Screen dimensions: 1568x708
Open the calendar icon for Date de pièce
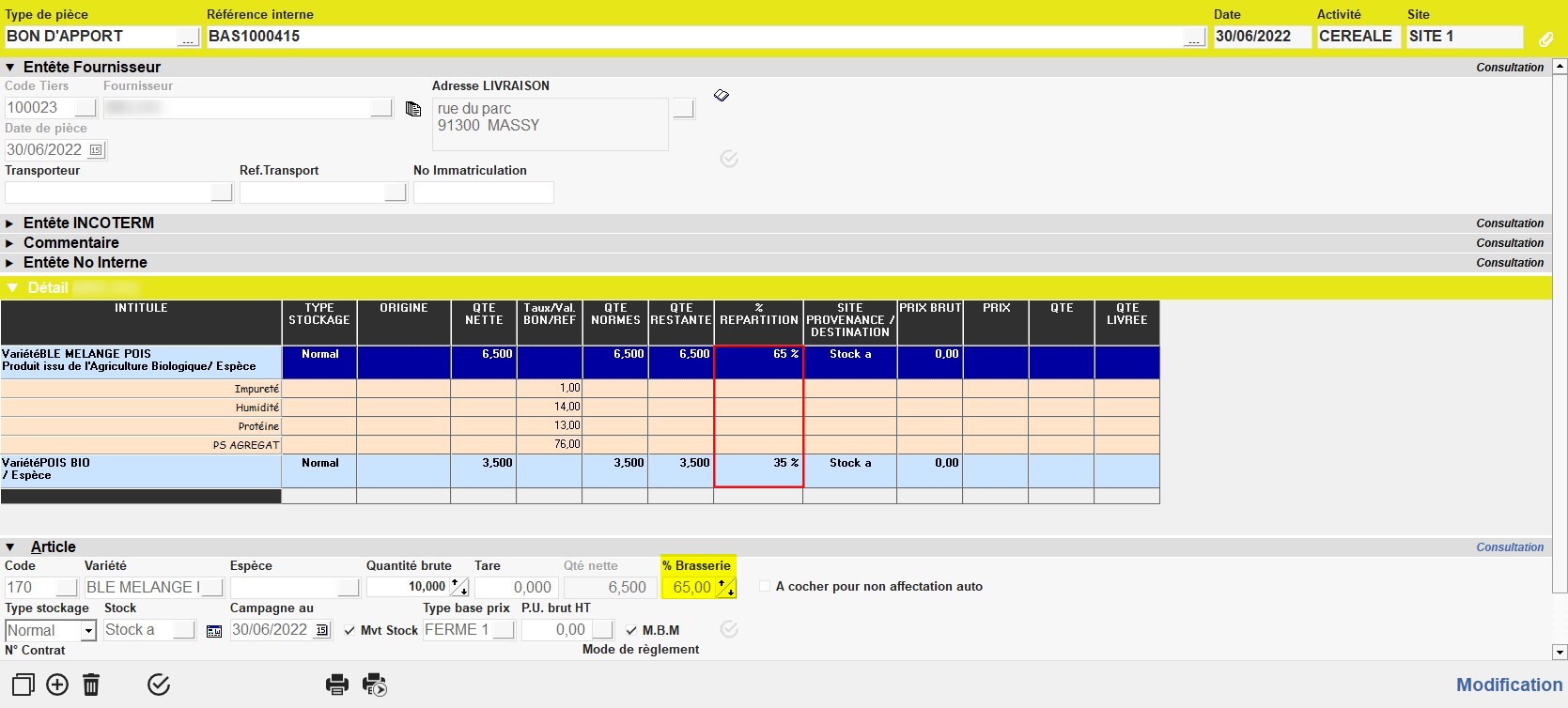(96, 150)
